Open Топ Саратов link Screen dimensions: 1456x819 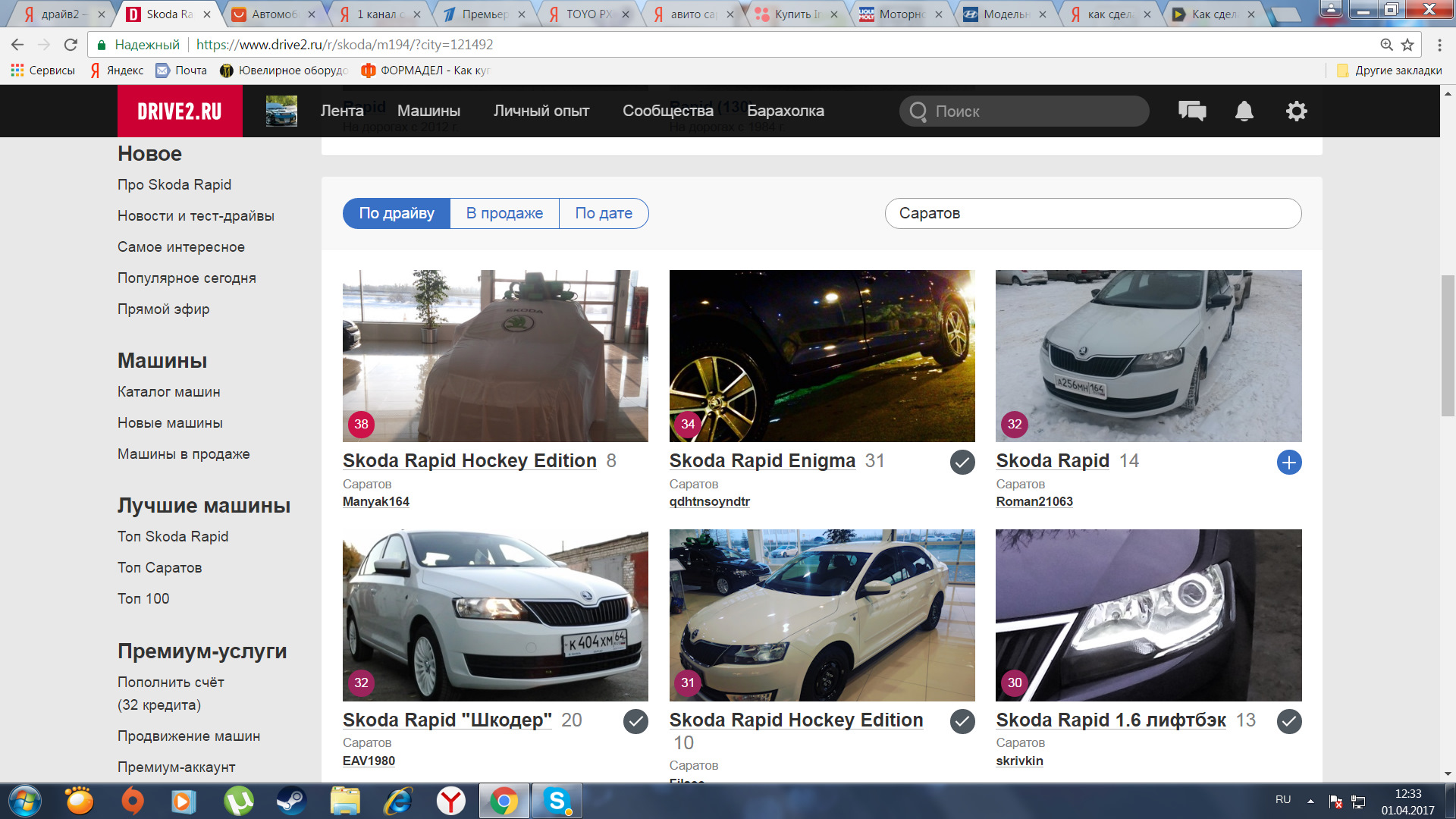[x=159, y=567]
